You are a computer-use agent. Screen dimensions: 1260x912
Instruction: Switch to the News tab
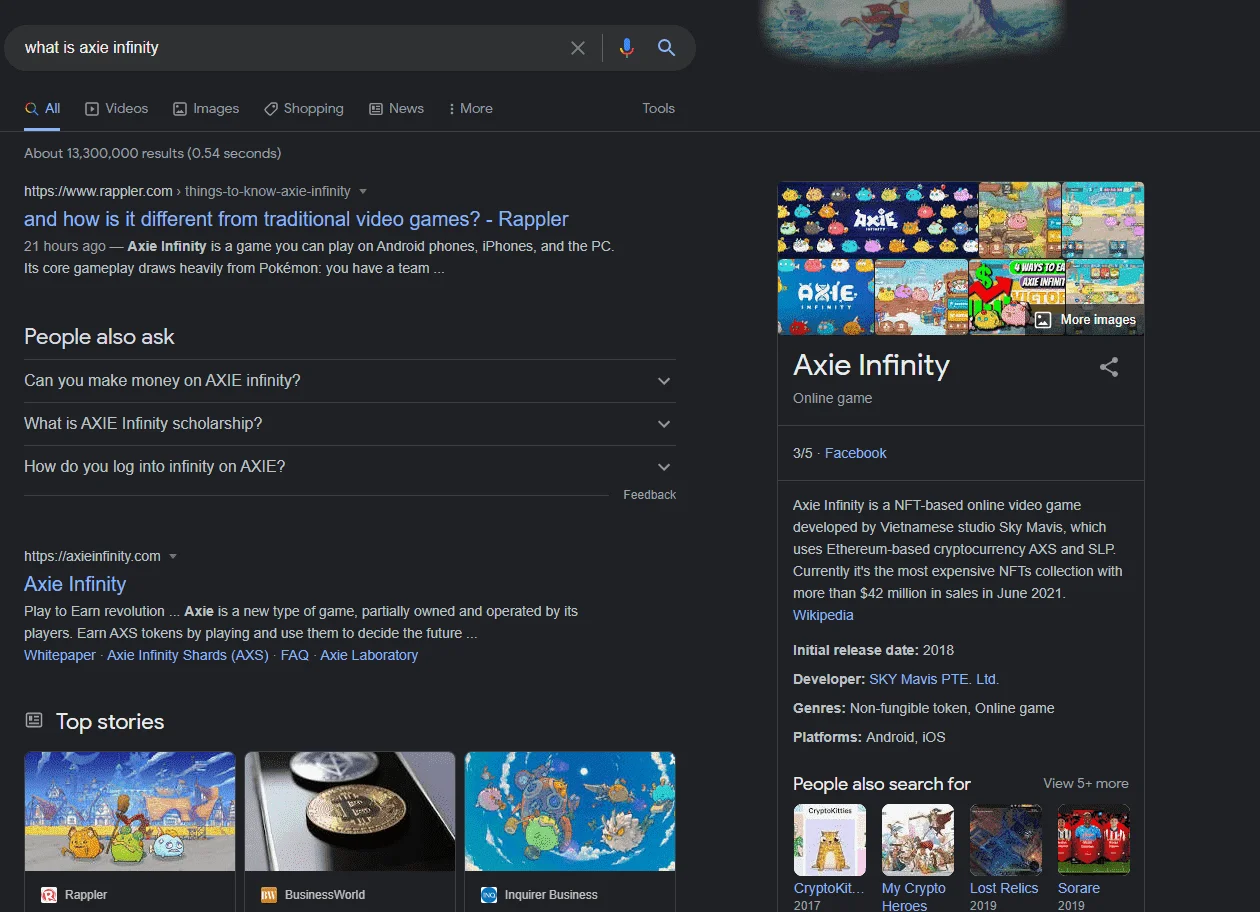pos(397,109)
